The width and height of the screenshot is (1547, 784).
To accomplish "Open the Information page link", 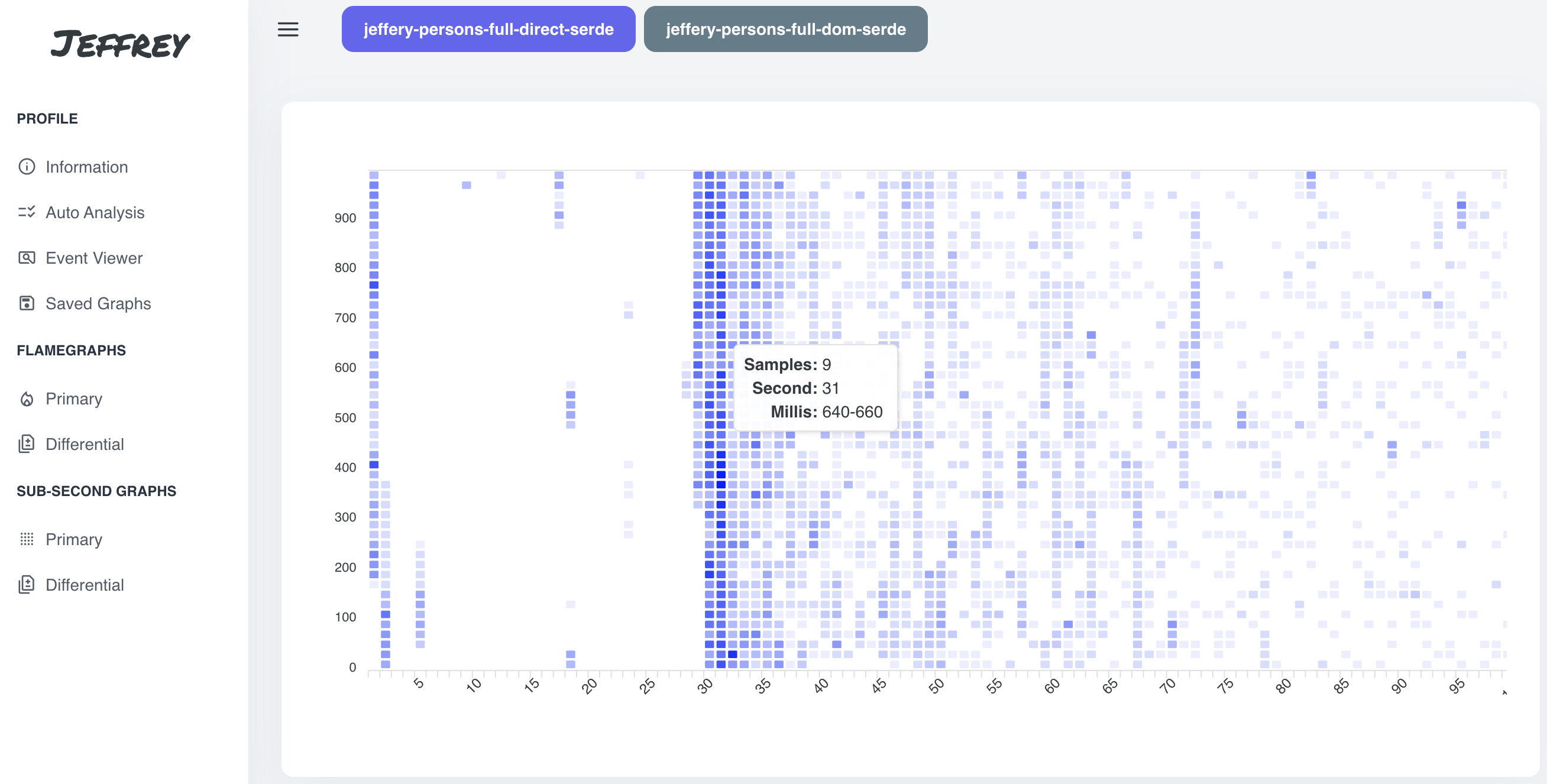I will pos(86,167).
